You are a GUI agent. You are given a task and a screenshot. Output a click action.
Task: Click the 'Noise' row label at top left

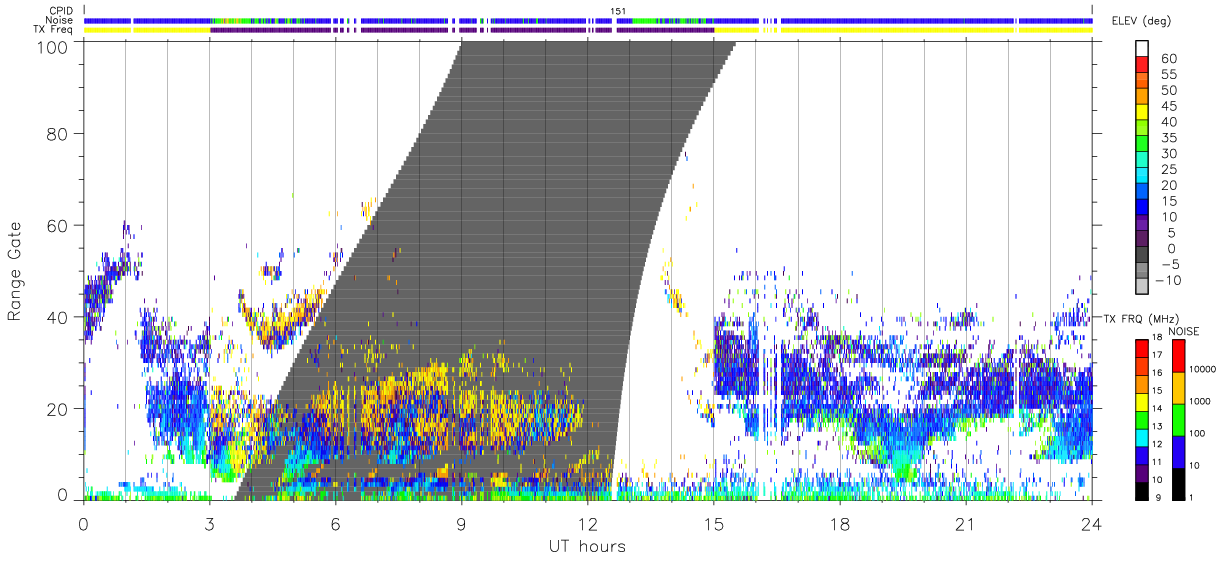pos(61,20)
